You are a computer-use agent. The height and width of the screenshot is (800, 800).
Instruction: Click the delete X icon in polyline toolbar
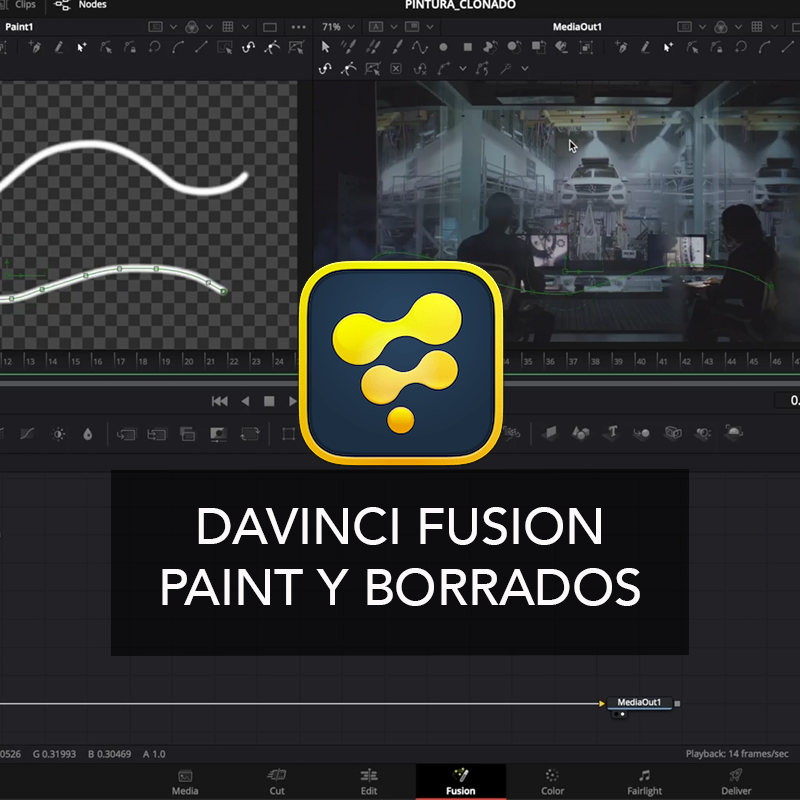(396, 68)
